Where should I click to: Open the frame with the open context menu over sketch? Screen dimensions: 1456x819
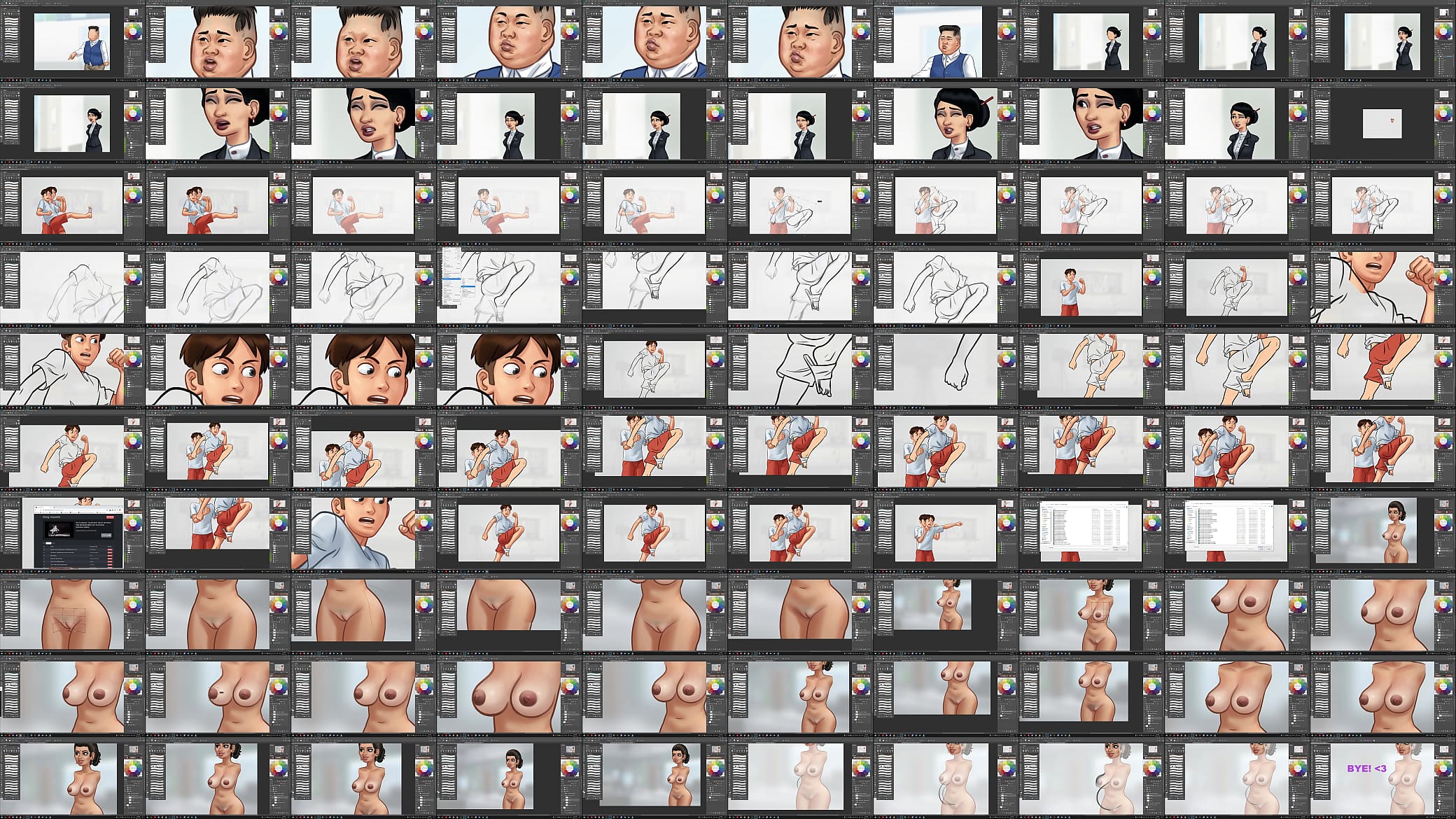(509, 286)
